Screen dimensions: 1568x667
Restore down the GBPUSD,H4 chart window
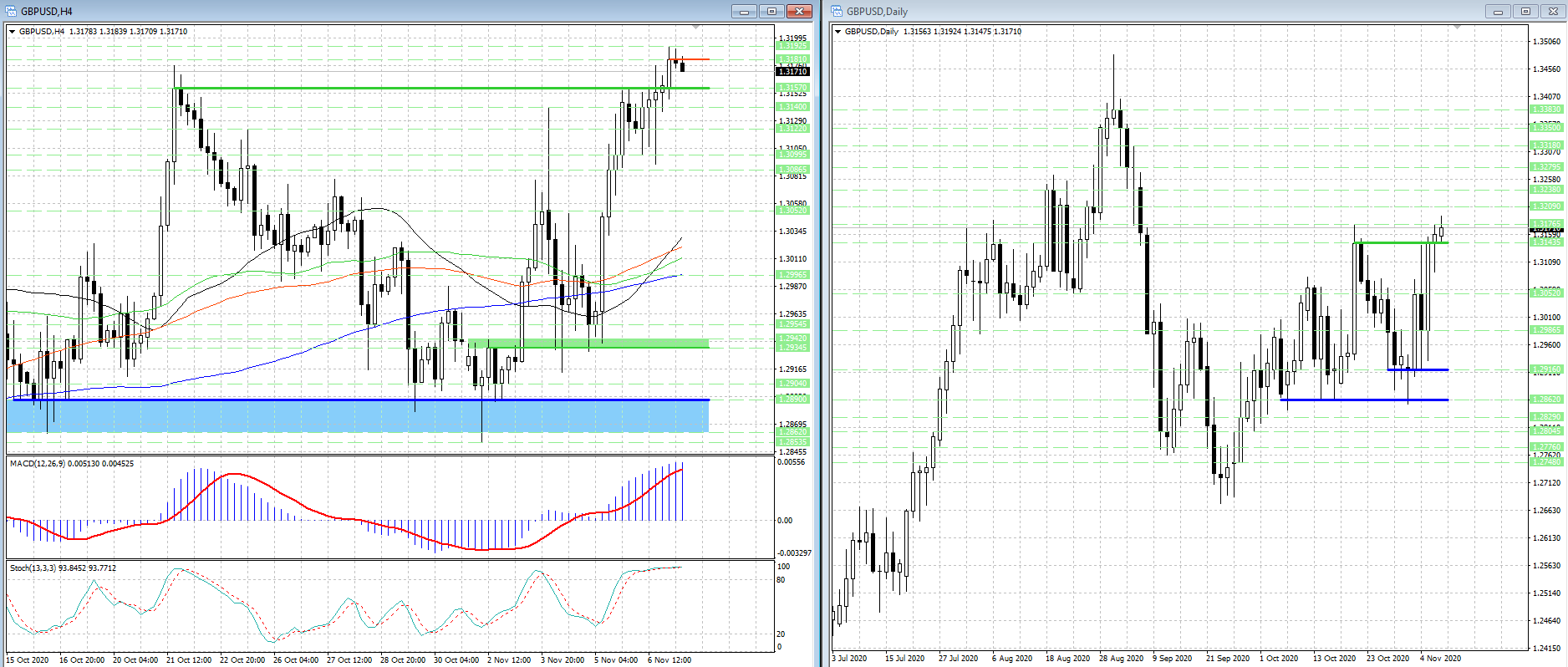point(771,11)
